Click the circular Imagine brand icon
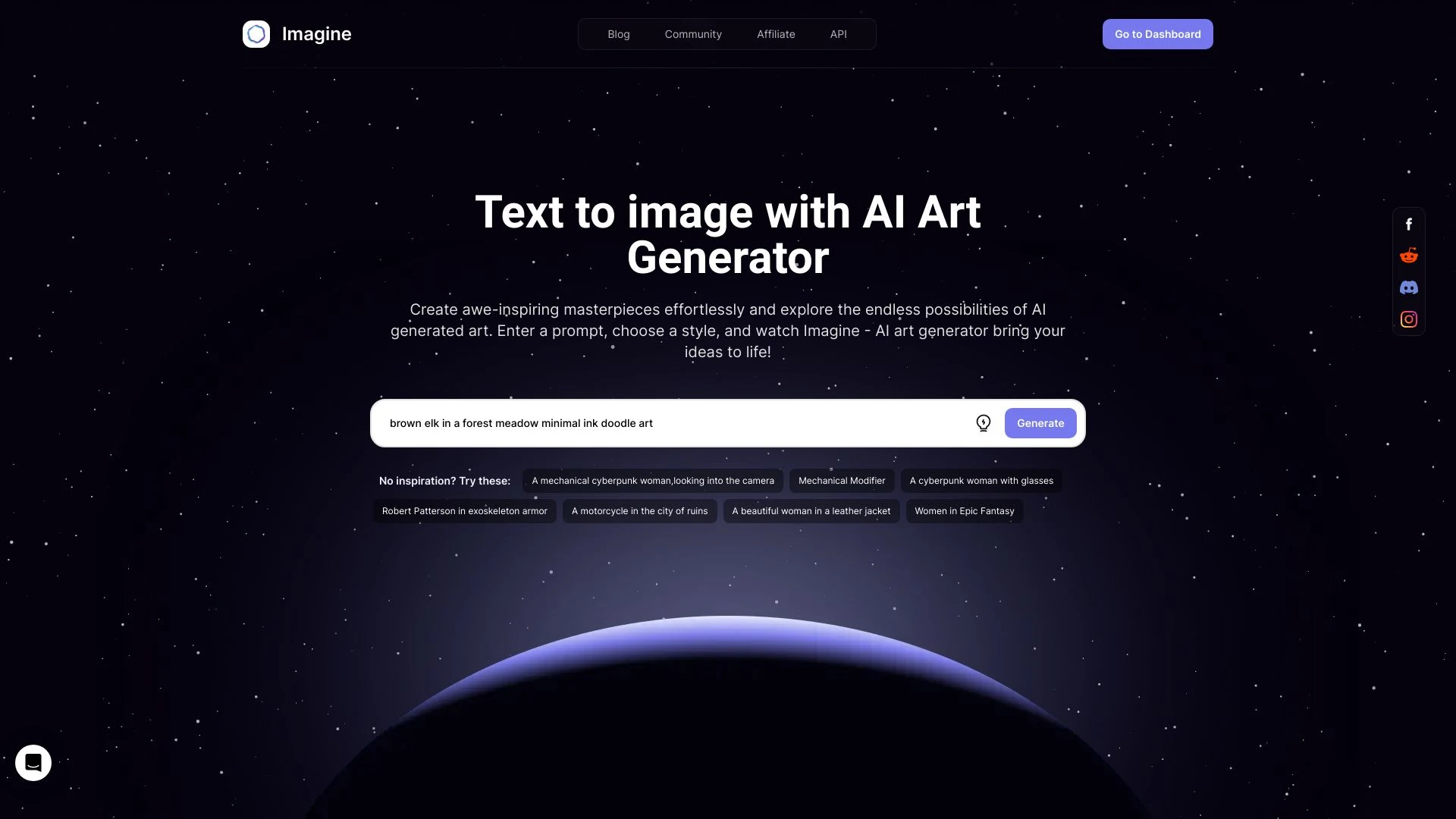The height and width of the screenshot is (819, 1456). (x=256, y=34)
